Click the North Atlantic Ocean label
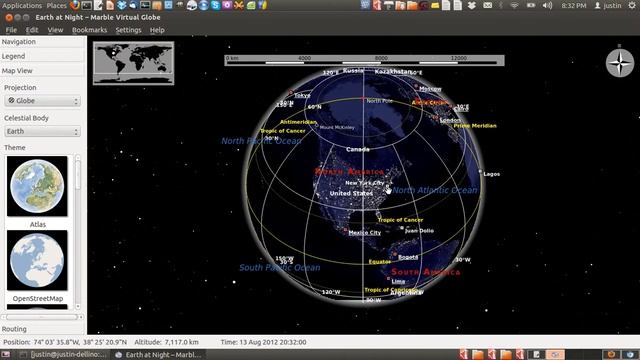The width and height of the screenshot is (640, 360). [x=435, y=190]
